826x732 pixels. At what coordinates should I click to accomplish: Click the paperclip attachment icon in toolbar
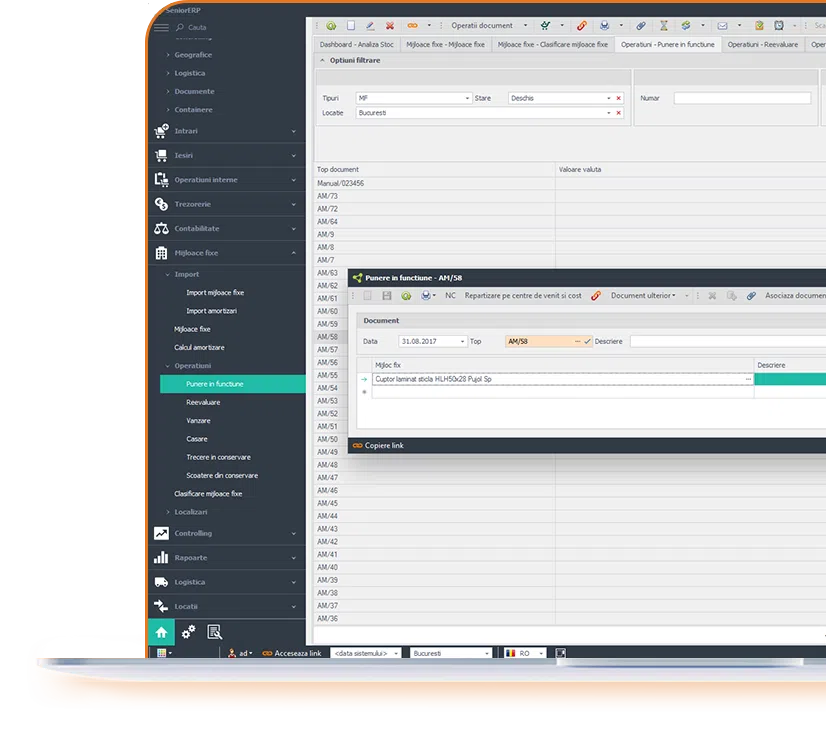pyautogui.click(x=641, y=25)
